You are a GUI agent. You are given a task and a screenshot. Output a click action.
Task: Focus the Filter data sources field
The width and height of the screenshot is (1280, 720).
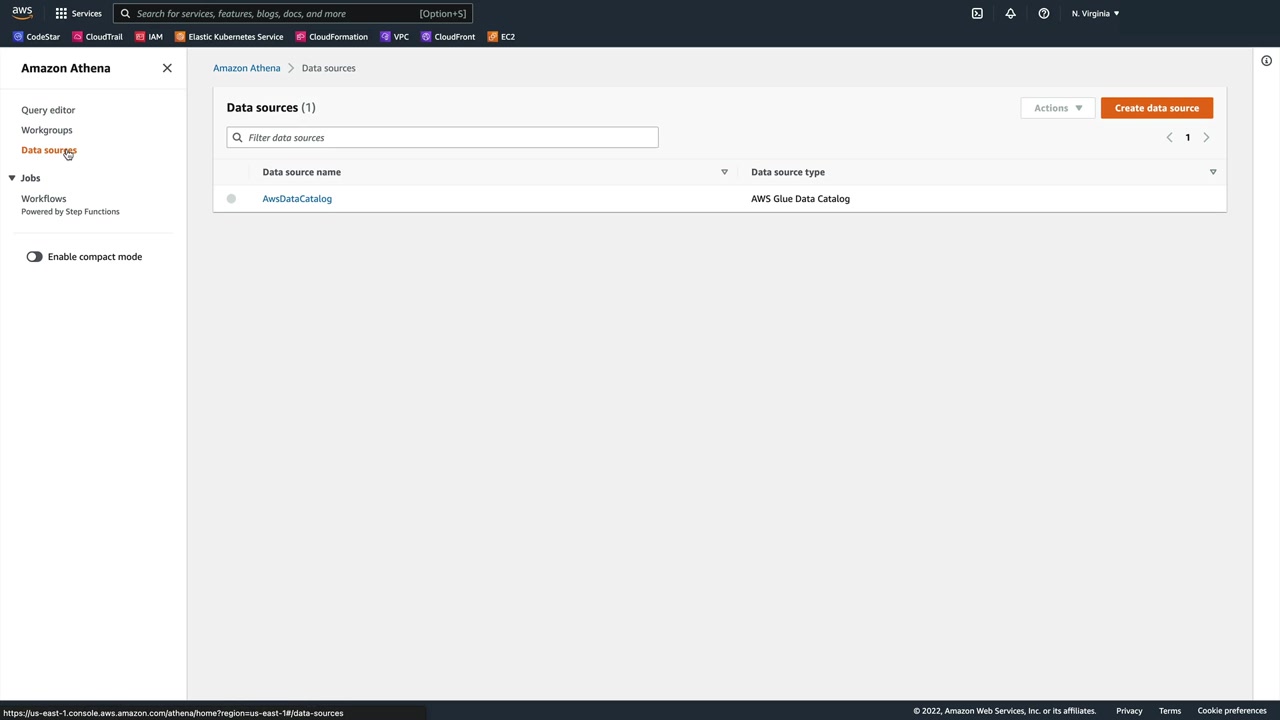click(443, 137)
